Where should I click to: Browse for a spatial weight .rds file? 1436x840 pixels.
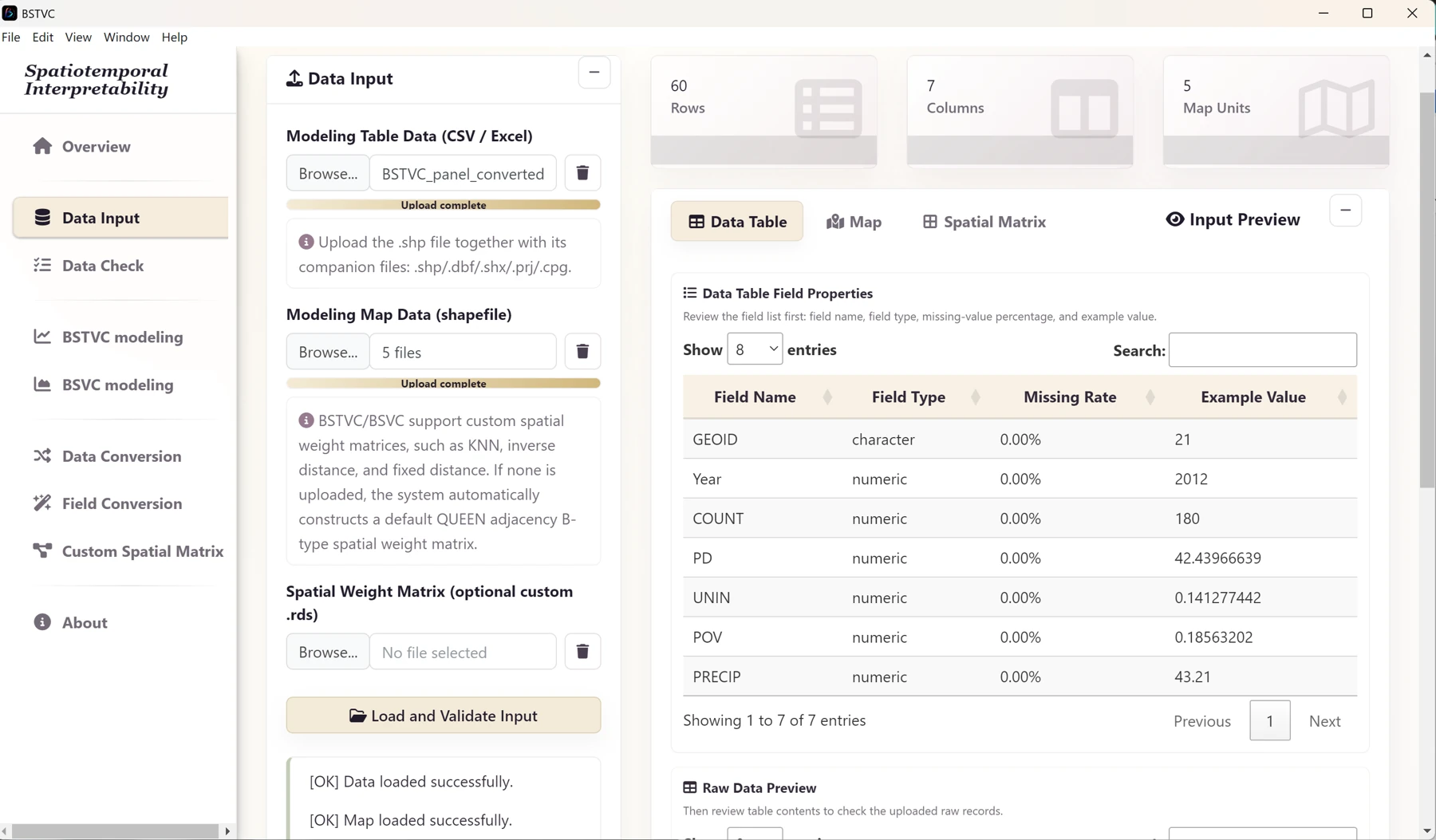(328, 652)
